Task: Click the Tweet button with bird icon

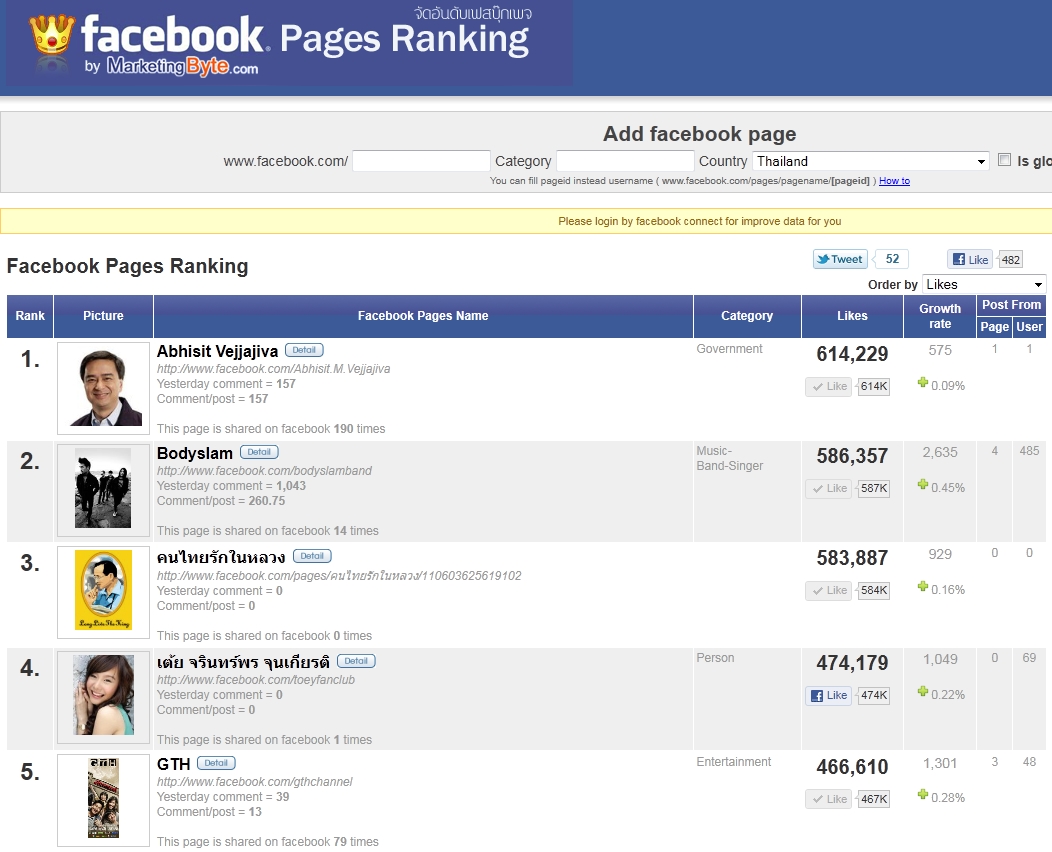Action: [x=840, y=259]
